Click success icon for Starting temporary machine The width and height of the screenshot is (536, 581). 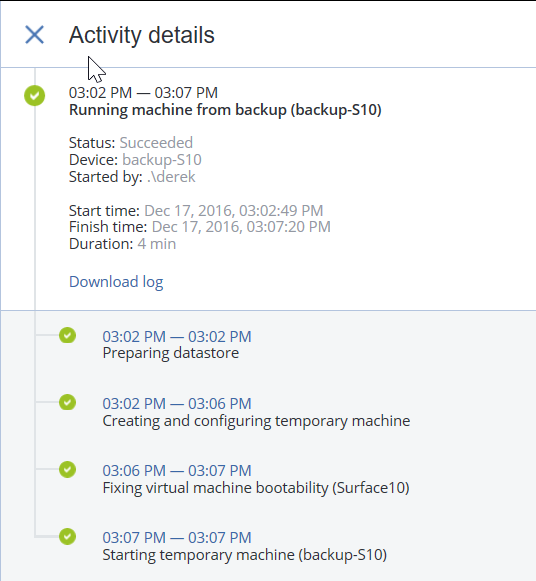67,537
